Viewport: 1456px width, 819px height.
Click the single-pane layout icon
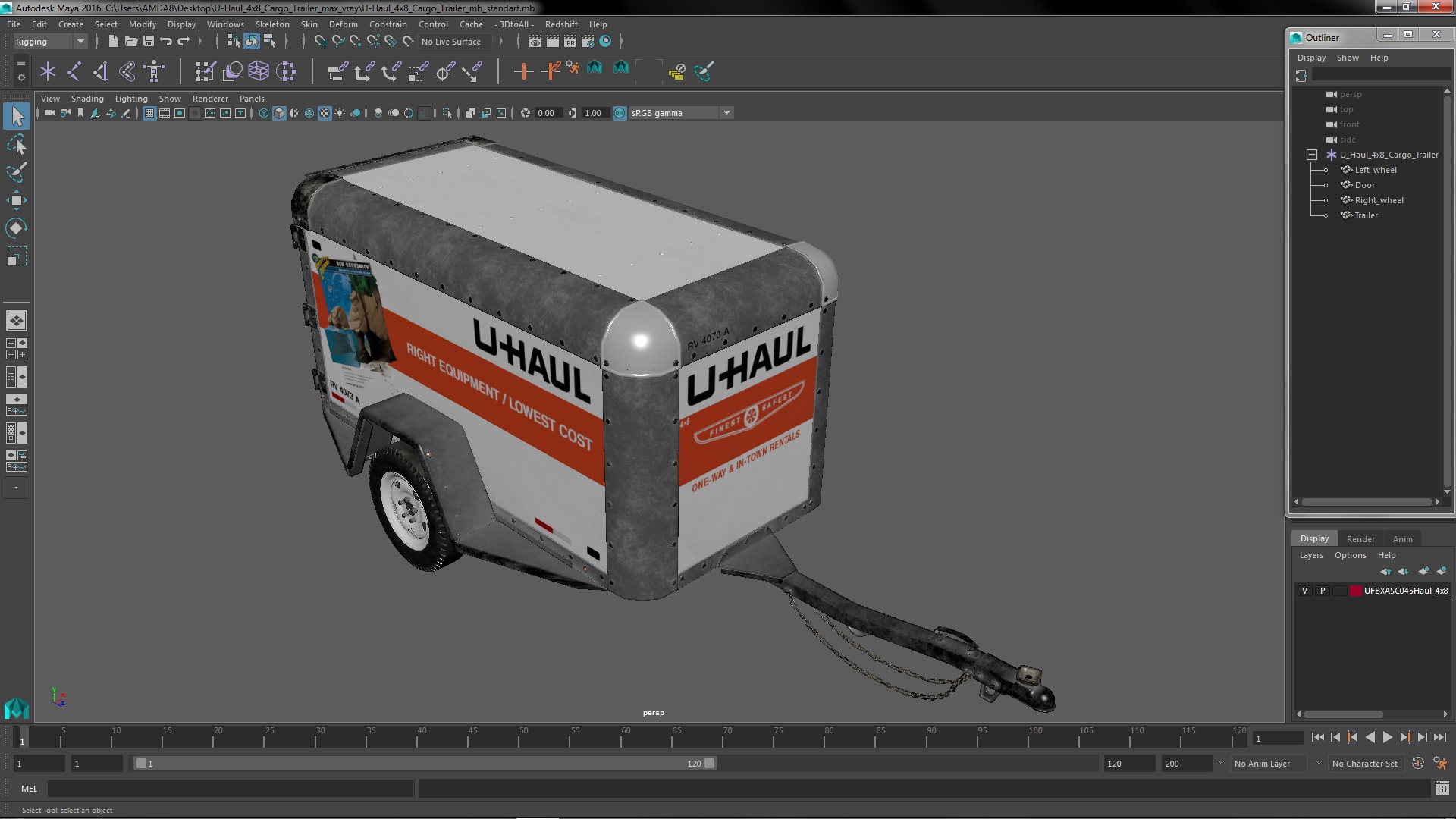[x=17, y=321]
